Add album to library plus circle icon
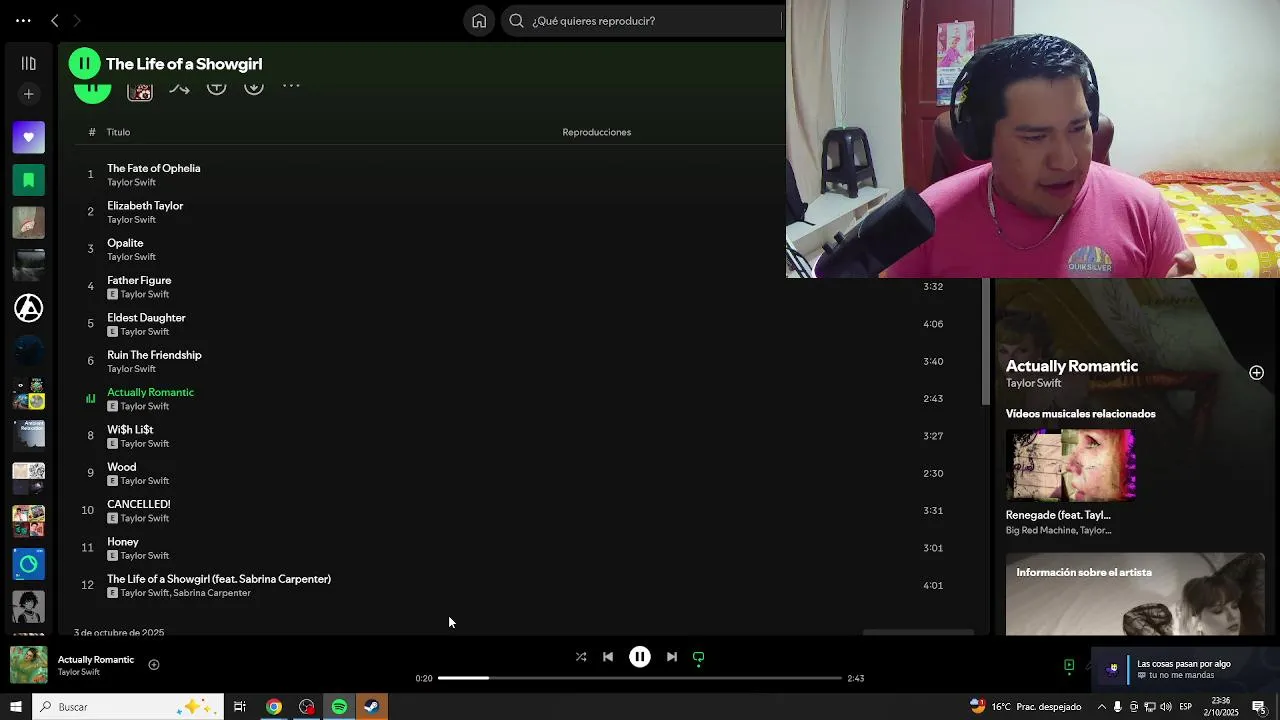The height and width of the screenshot is (720, 1280). click(x=216, y=88)
